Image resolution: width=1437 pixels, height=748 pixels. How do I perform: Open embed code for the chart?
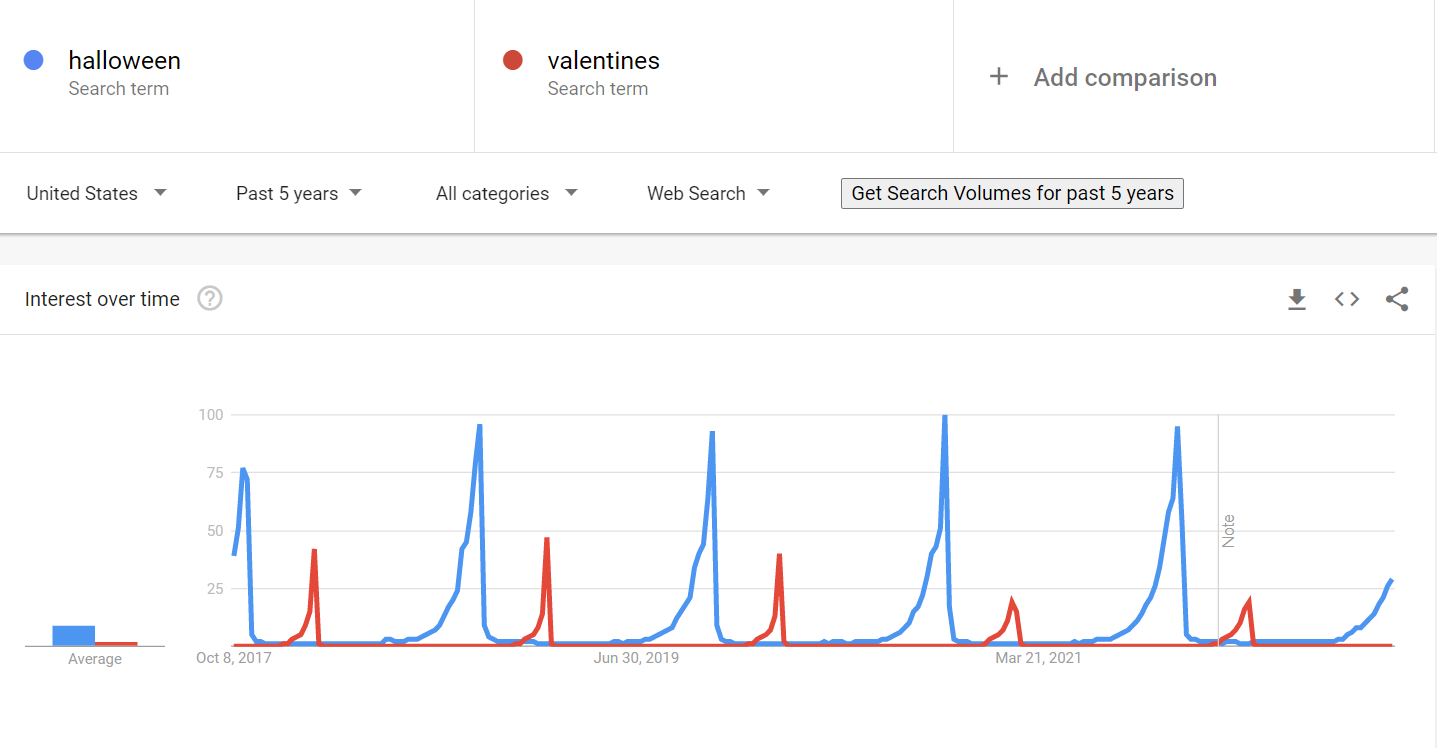[1347, 299]
